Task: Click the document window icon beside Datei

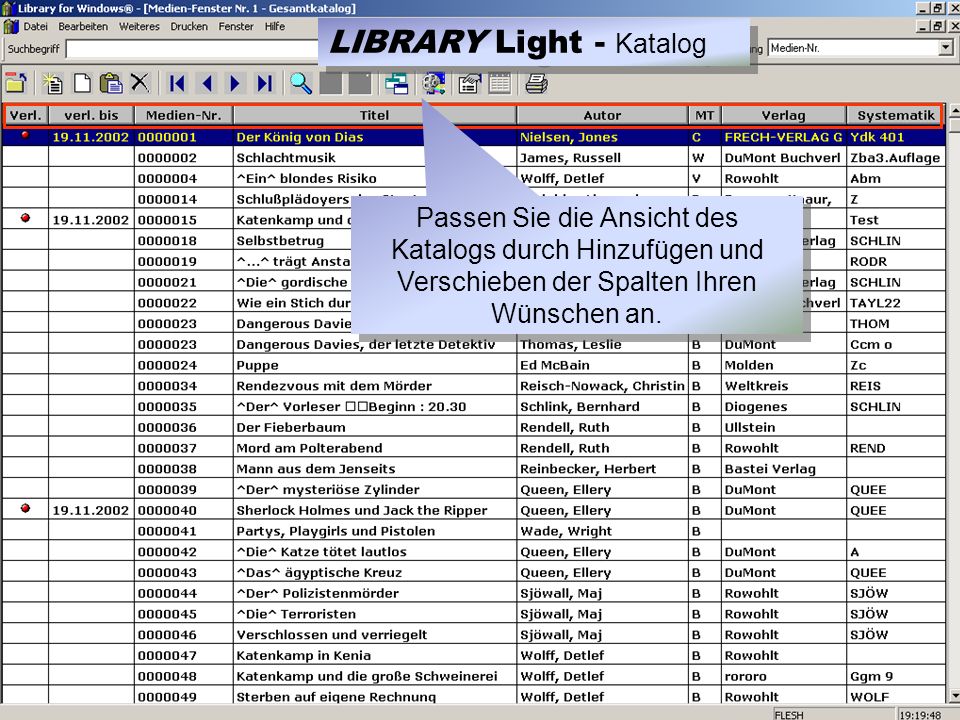Action: point(10,26)
